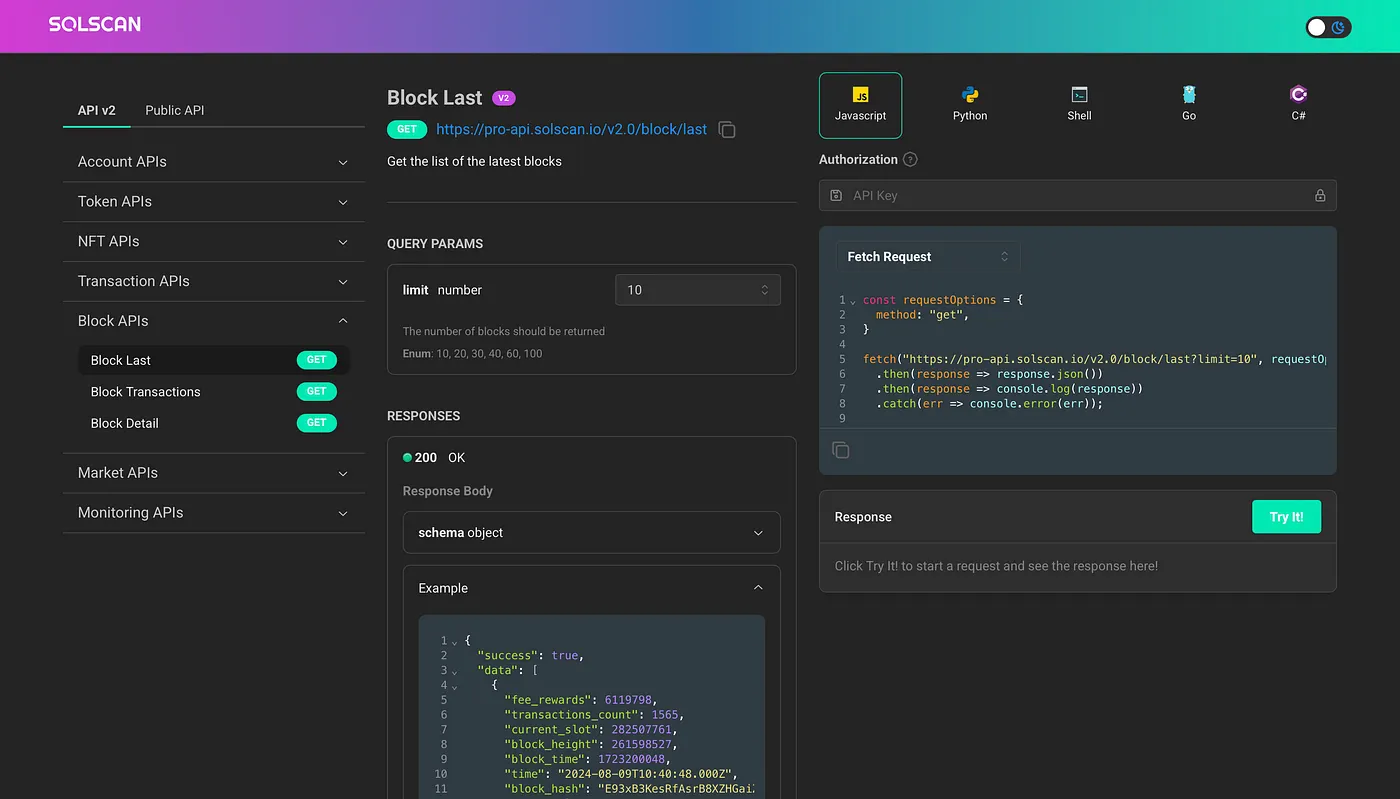1400x799 pixels.
Task: Click the Try It! button
Action: (1286, 517)
